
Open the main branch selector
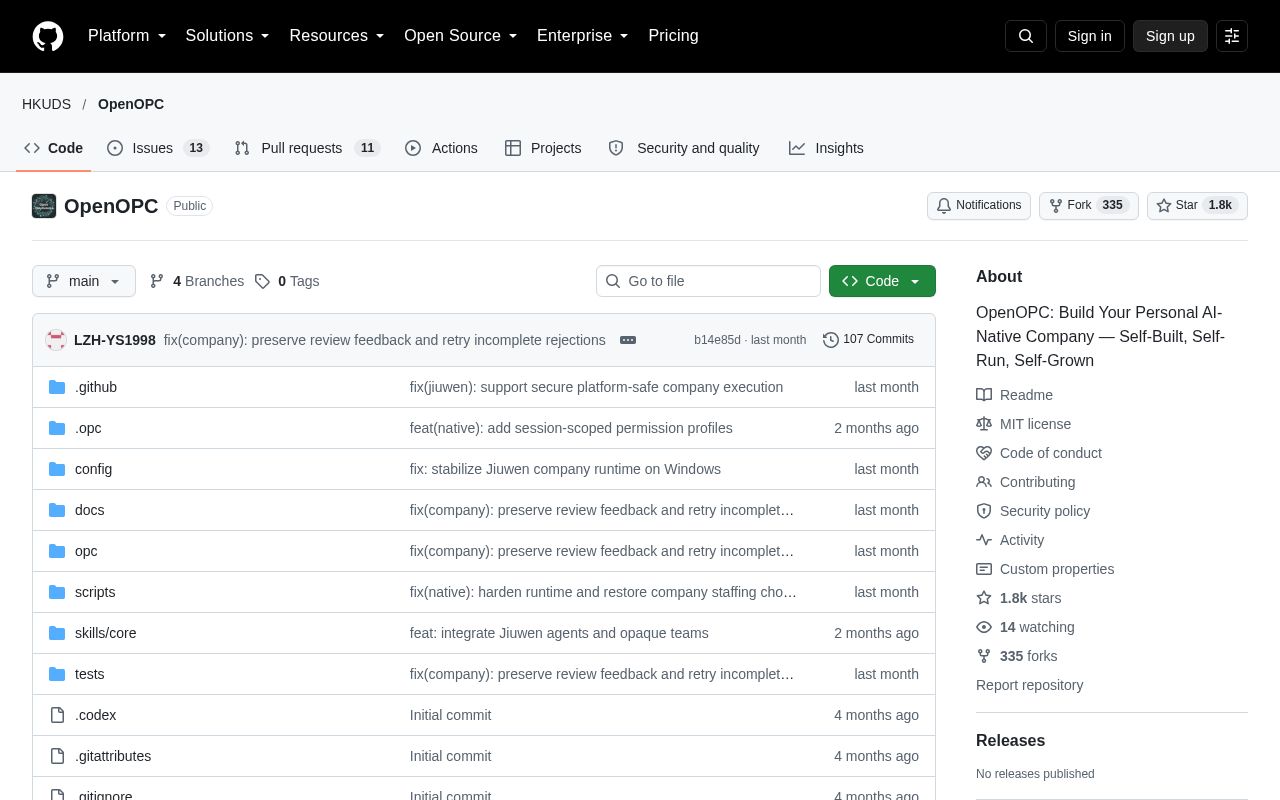click(84, 281)
